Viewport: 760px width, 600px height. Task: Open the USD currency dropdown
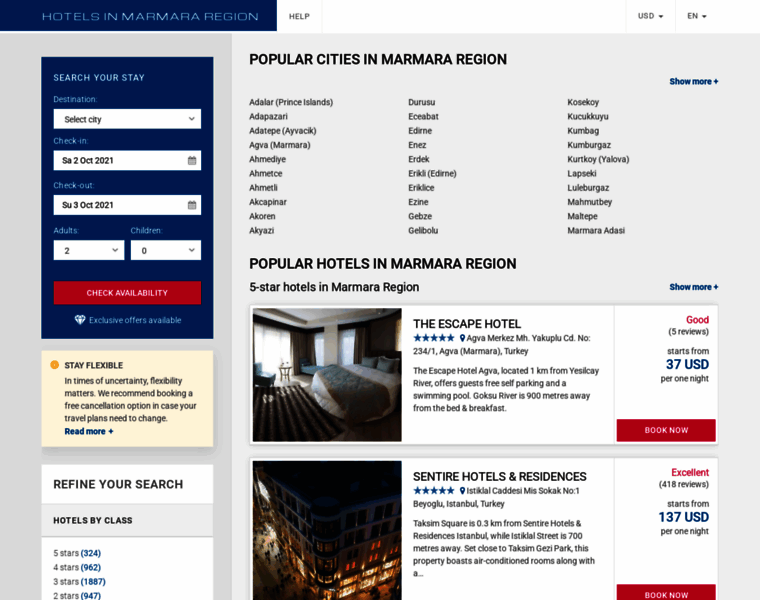click(650, 16)
